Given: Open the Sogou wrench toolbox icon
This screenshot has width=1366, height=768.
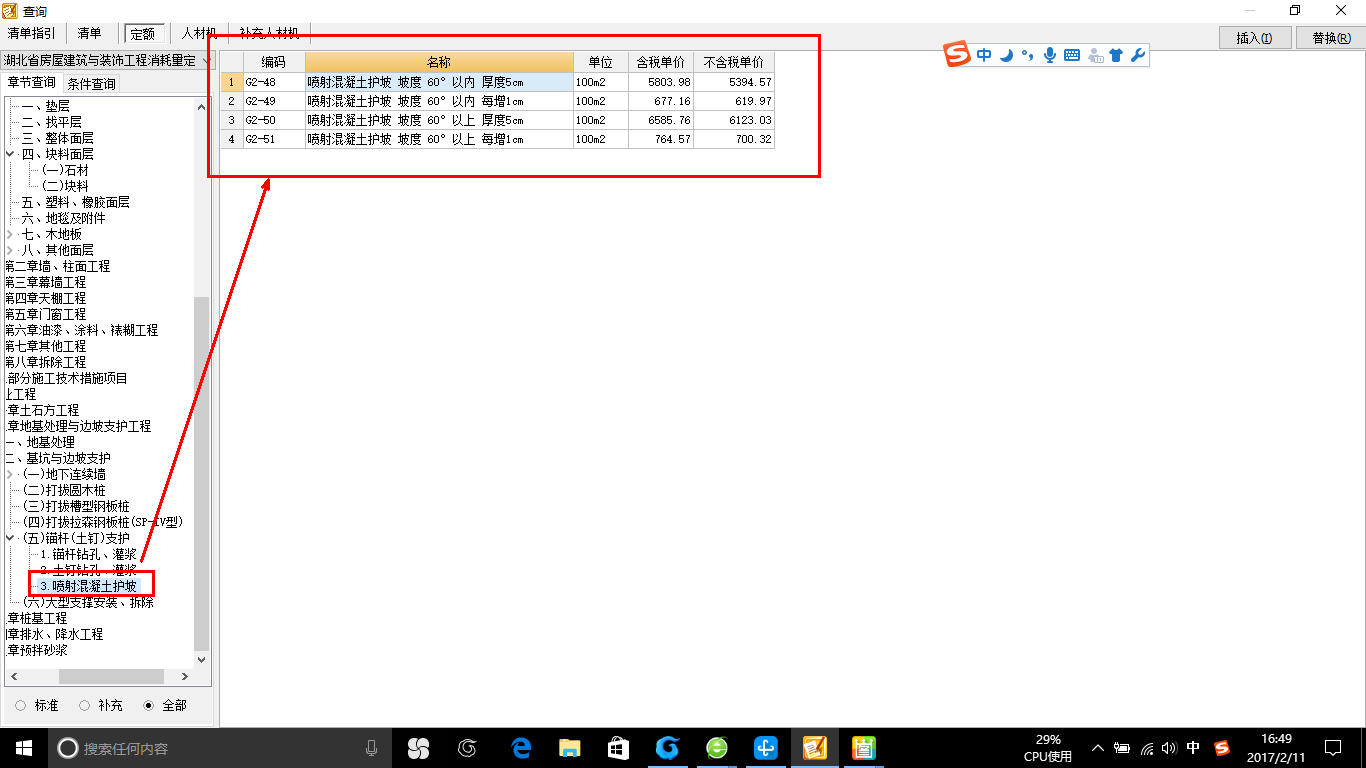Looking at the screenshot, I should (1138, 55).
